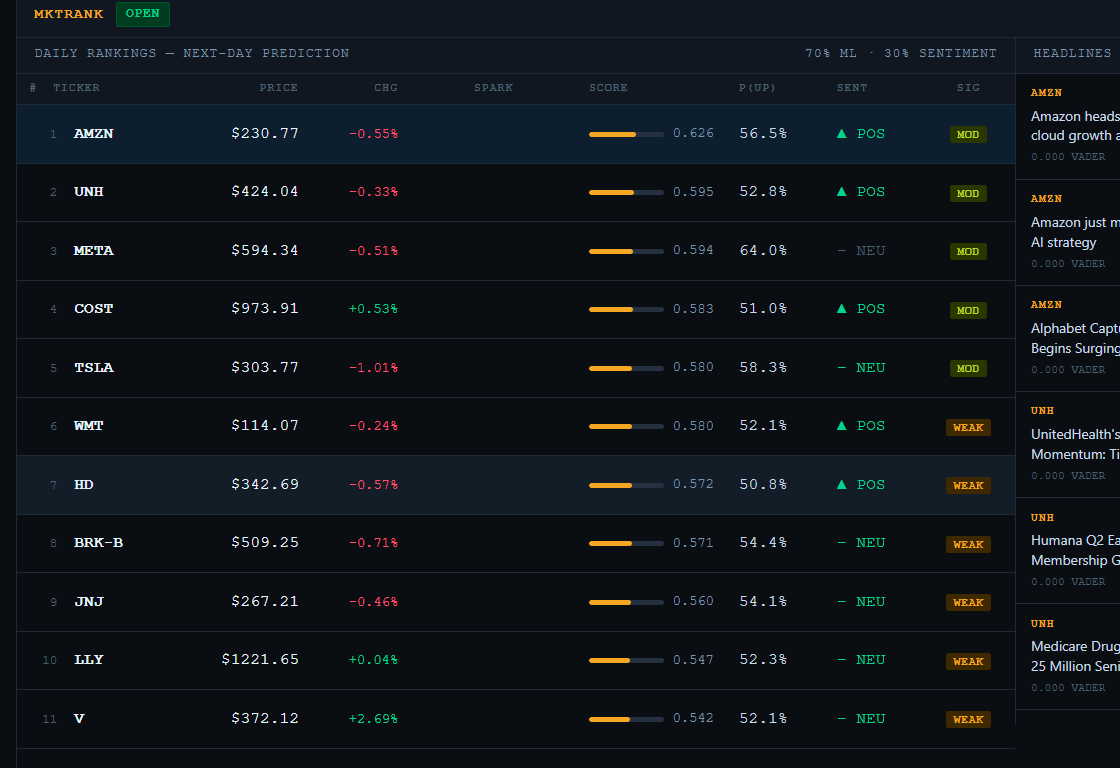
Task: Click the MOD signal badge for META
Action: [968, 251]
